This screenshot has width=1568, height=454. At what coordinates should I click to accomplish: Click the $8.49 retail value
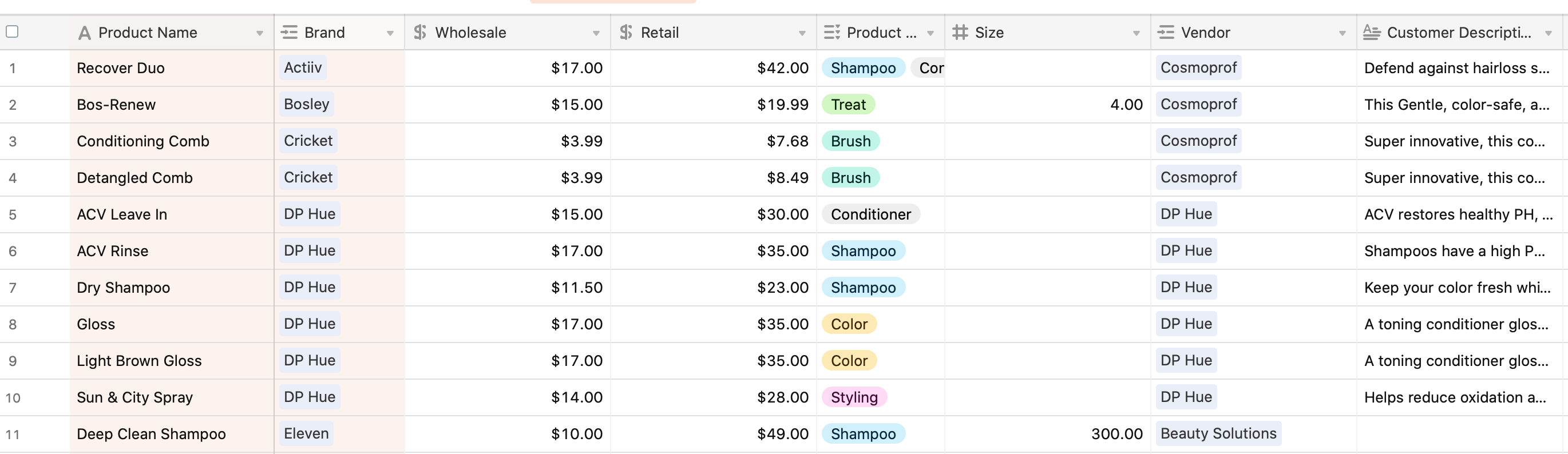(787, 178)
